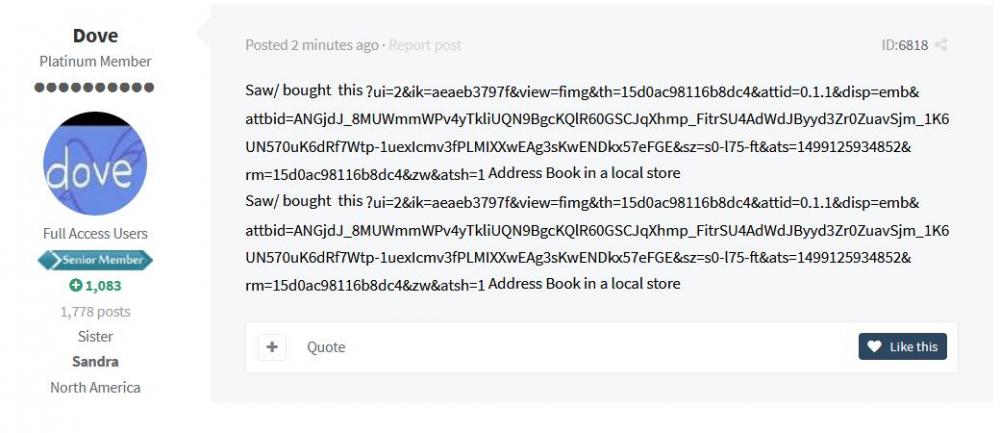Screen dimensions: 1000x433
Task: Click the Platinum Member rank title
Action: pos(96,61)
